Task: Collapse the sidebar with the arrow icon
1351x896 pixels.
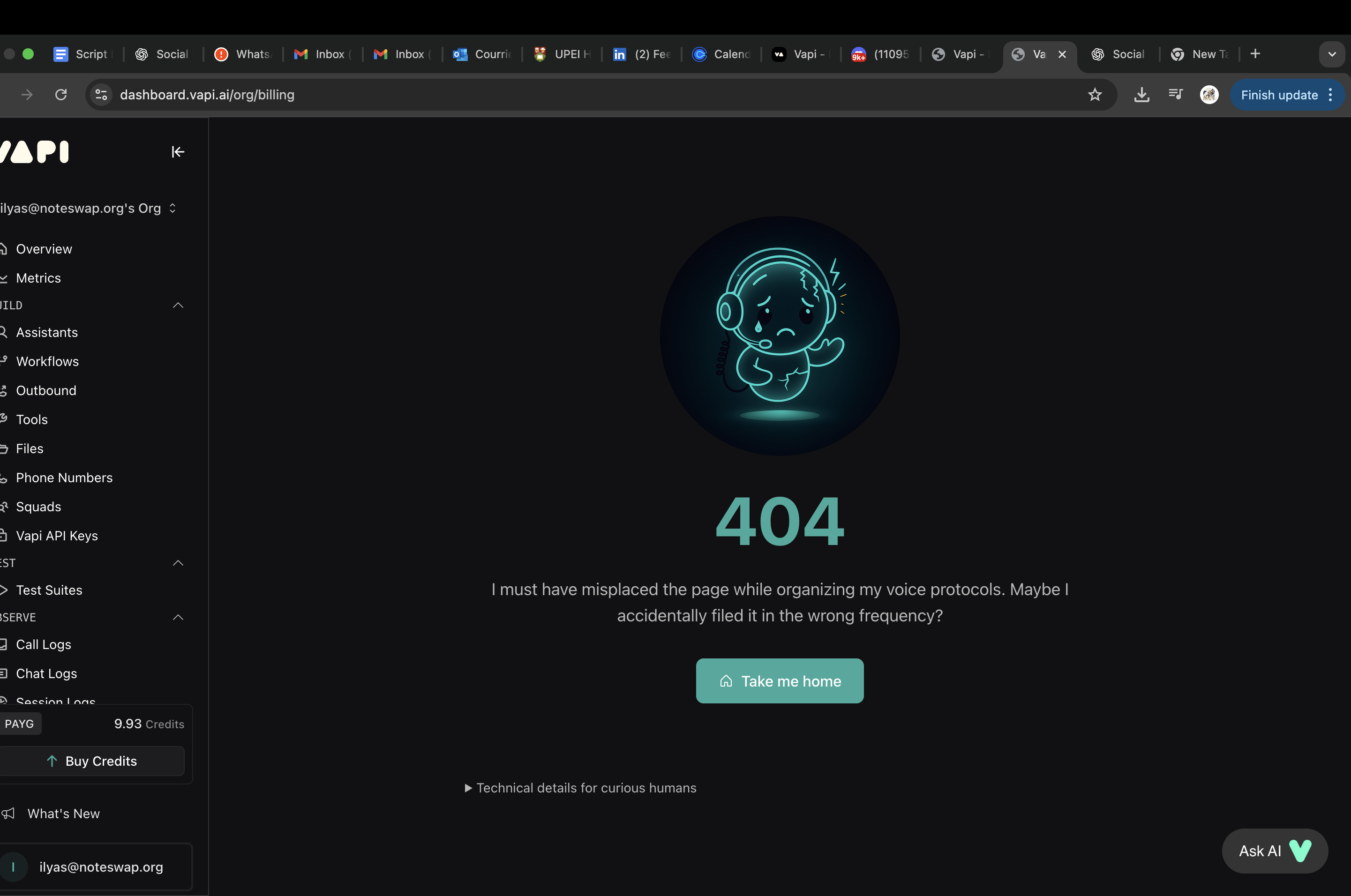Action: [177, 151]
